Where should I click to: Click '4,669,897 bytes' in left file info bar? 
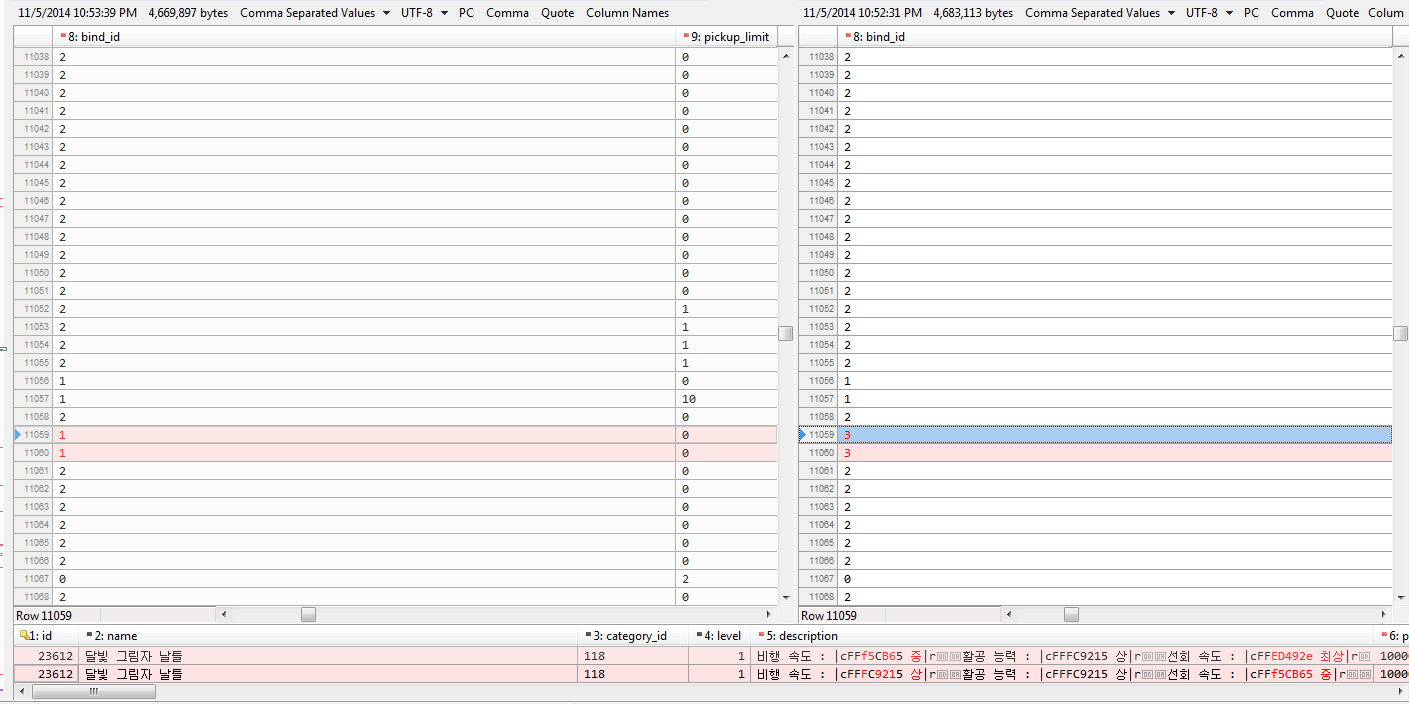(x=188, y=13)
